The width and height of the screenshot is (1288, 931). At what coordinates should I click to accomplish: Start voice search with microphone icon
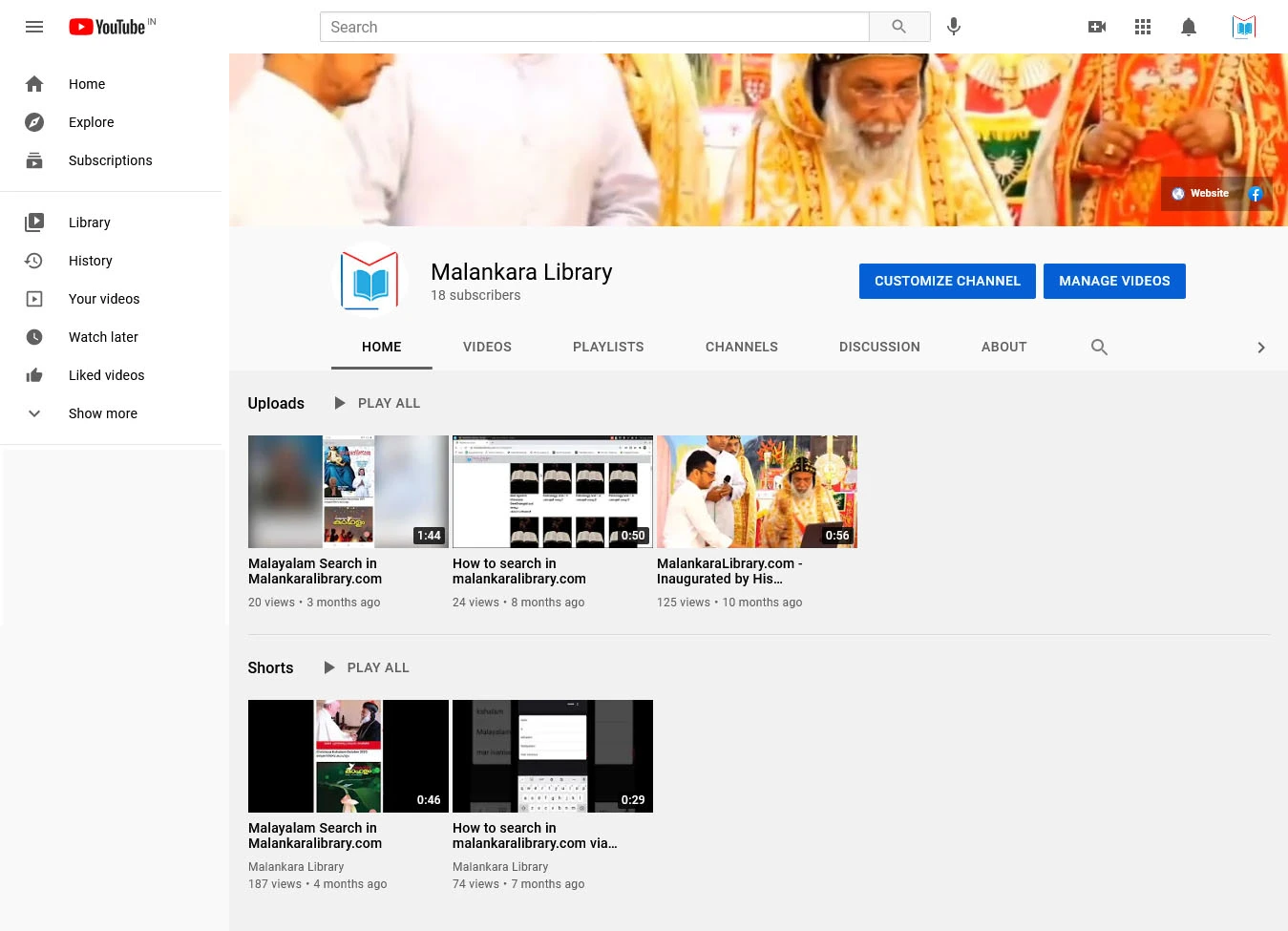click(953, 27)
